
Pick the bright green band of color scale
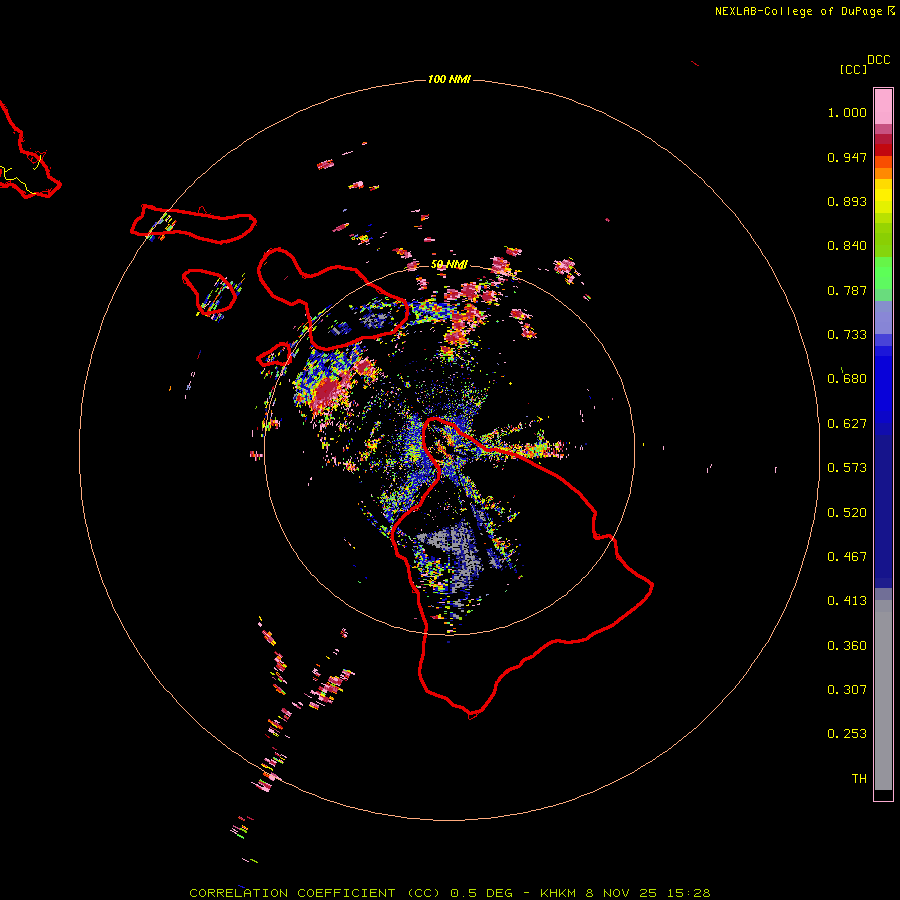[x=883, y=273]
